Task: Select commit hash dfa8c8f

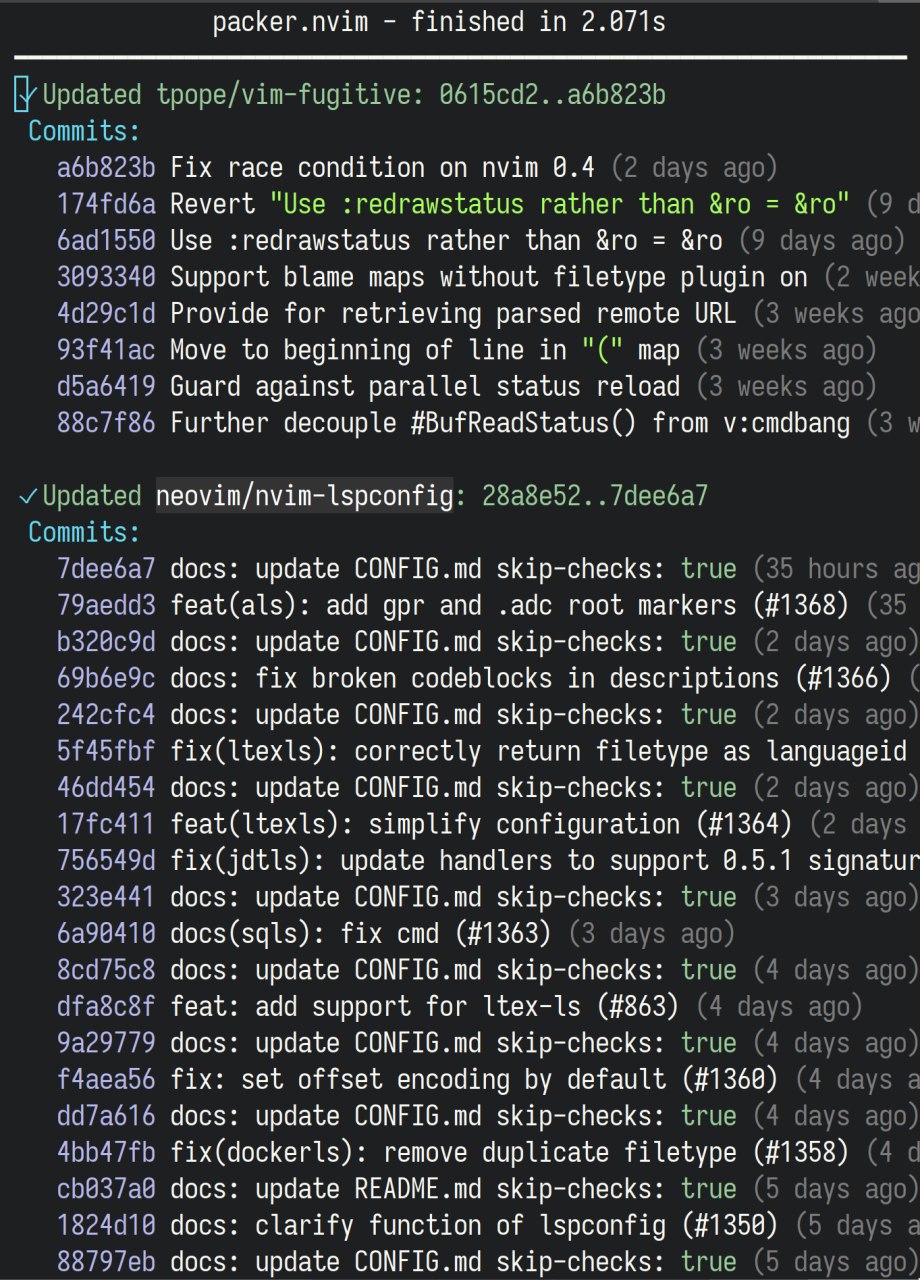Action: tap(106, 1007)
